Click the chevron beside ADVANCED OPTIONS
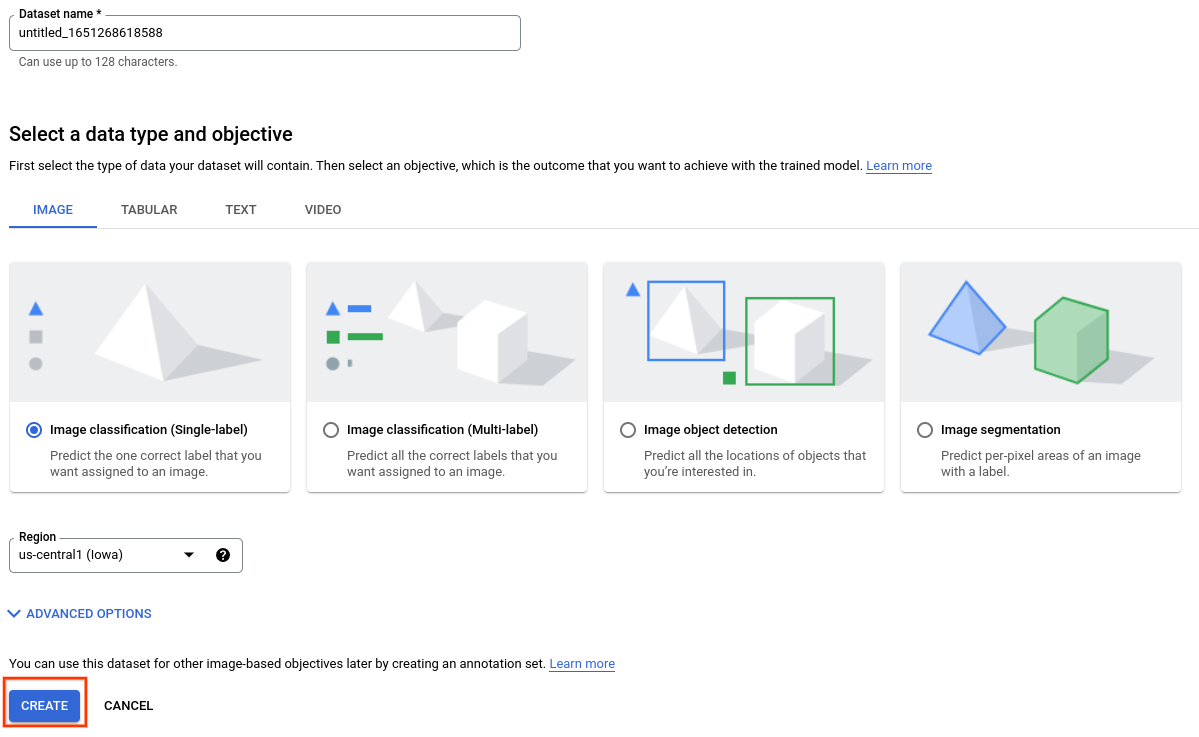Screen dimensions: 1199x737 [14, 613]
